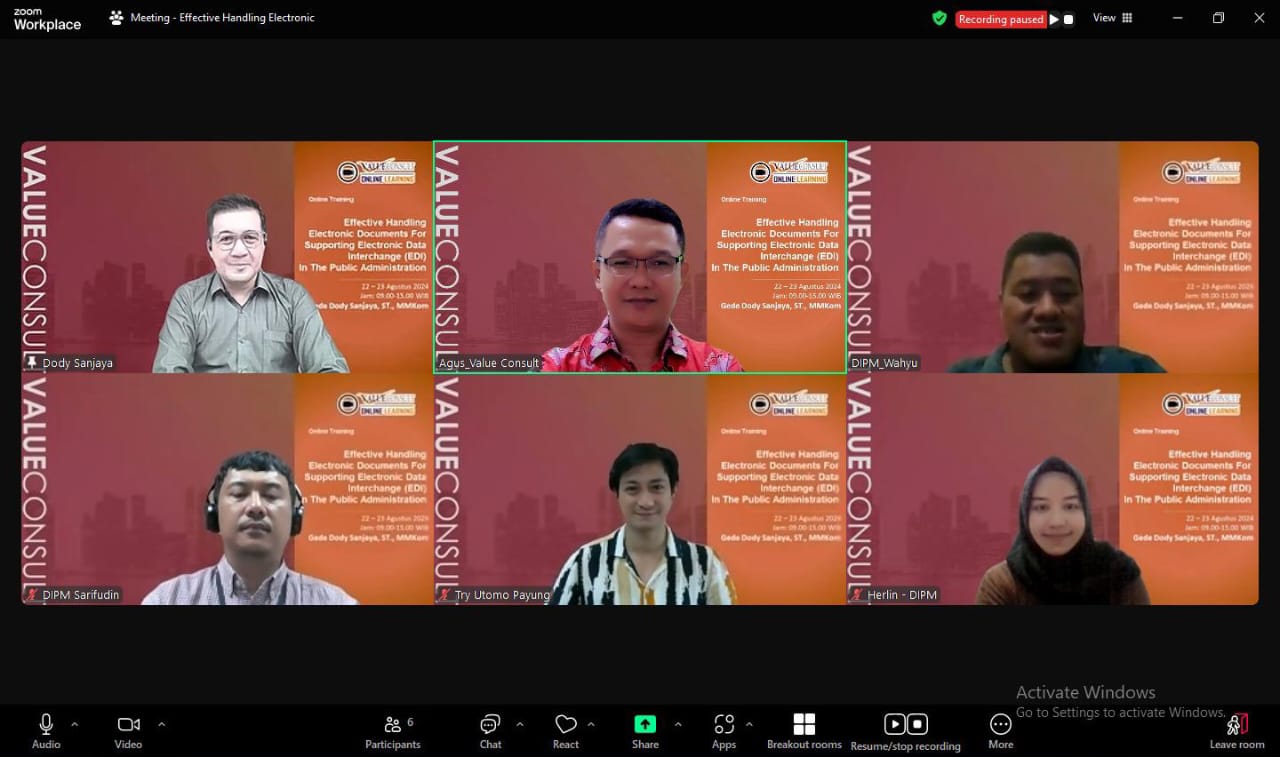Select the DIPM_Wahyu video tile
The image size is (1280, 757).
pyautogui.click(x=1053, y=257)
